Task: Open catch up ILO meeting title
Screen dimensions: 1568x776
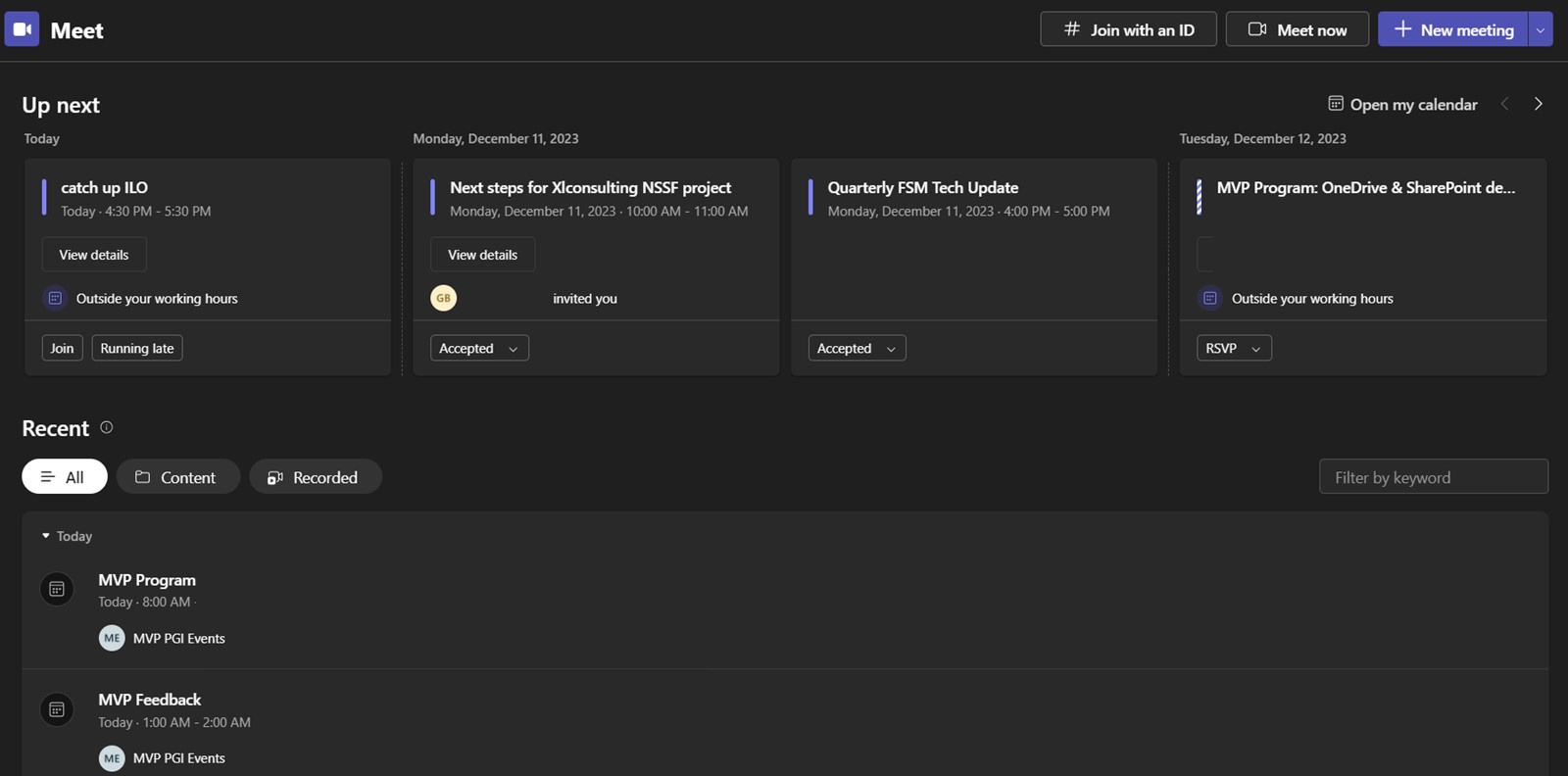Action: (x=105, y=187)
